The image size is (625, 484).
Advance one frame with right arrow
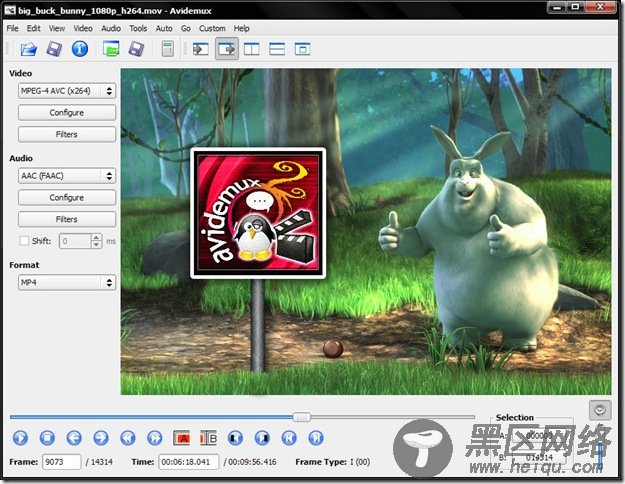tap(100, 438)
